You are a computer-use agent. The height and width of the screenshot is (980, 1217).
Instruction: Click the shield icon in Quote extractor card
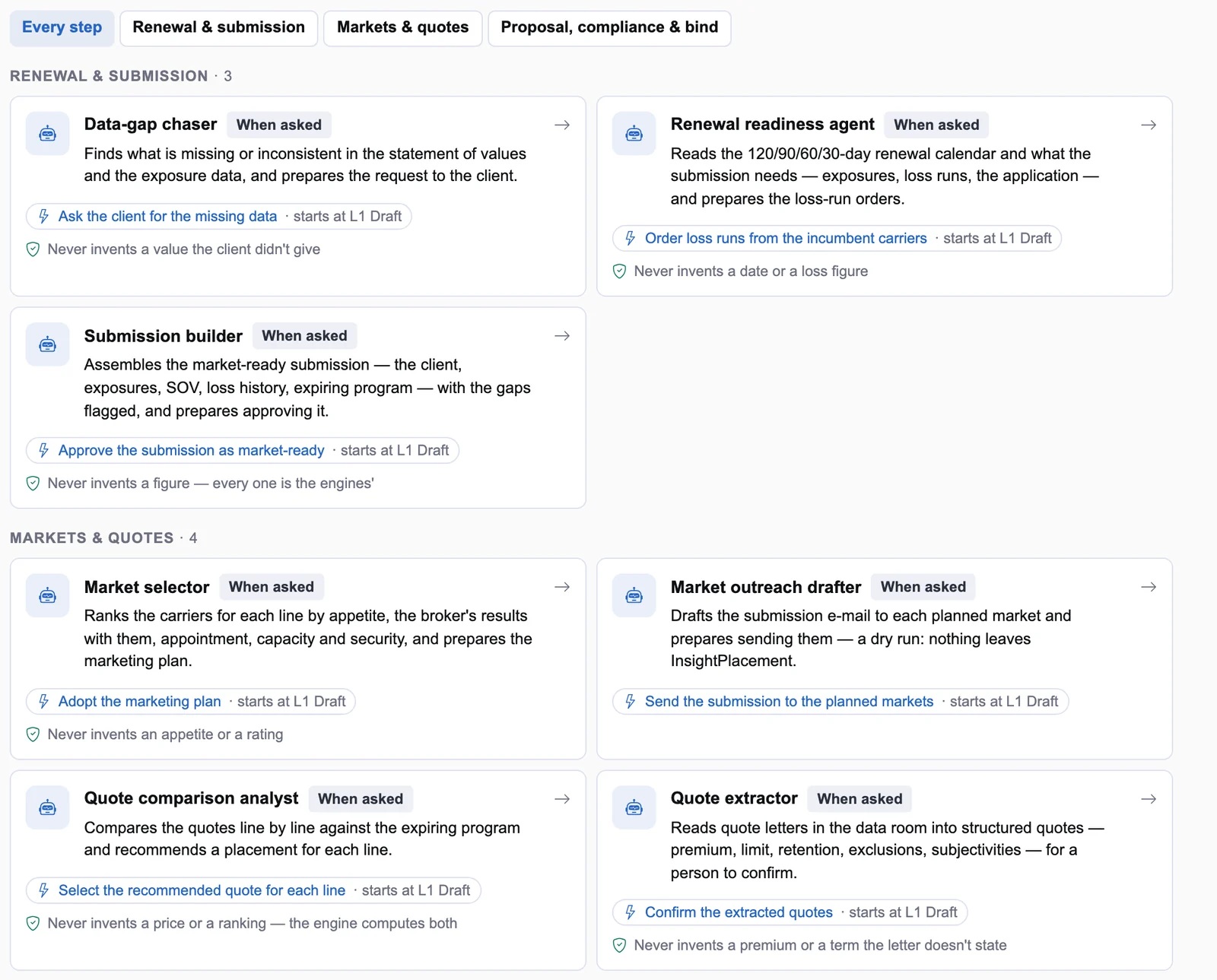tap(620, 946)
